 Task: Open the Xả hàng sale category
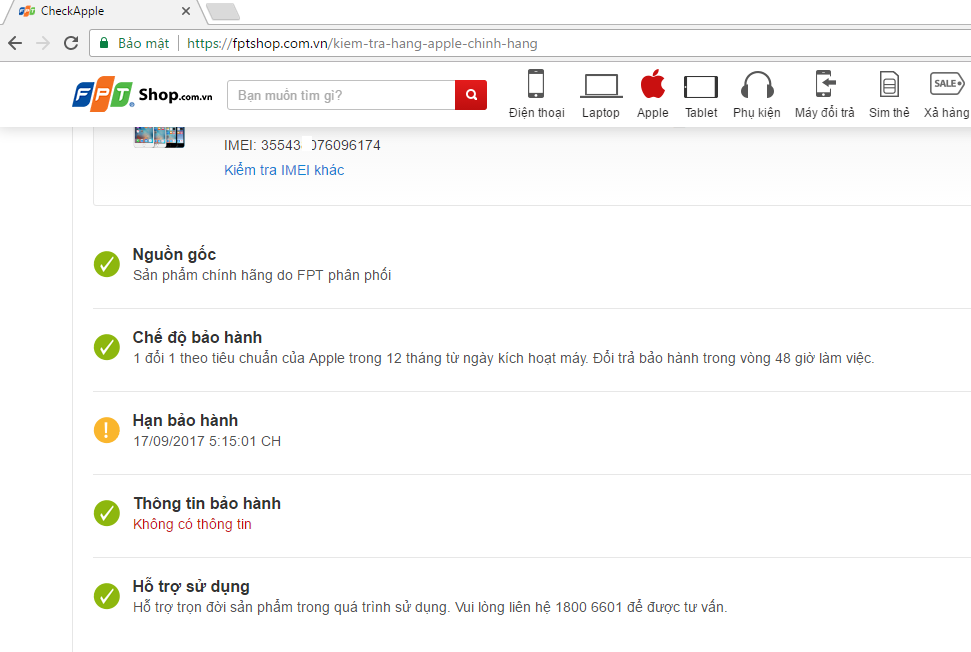coord(947,94)
